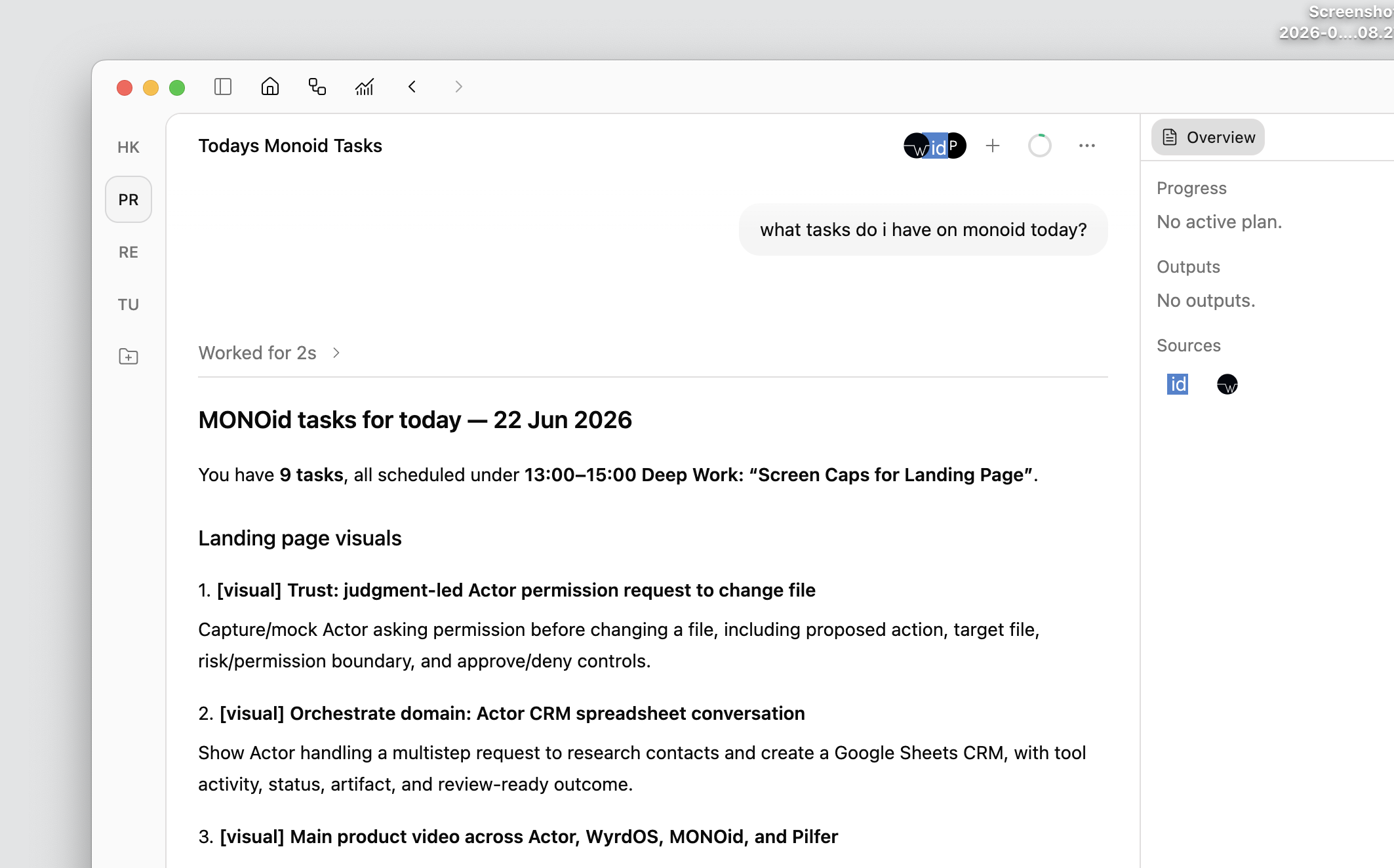This screenshot has height=868, width=1394.
Task: Click the 'Progress' section label
Action: coord(1191,188)
